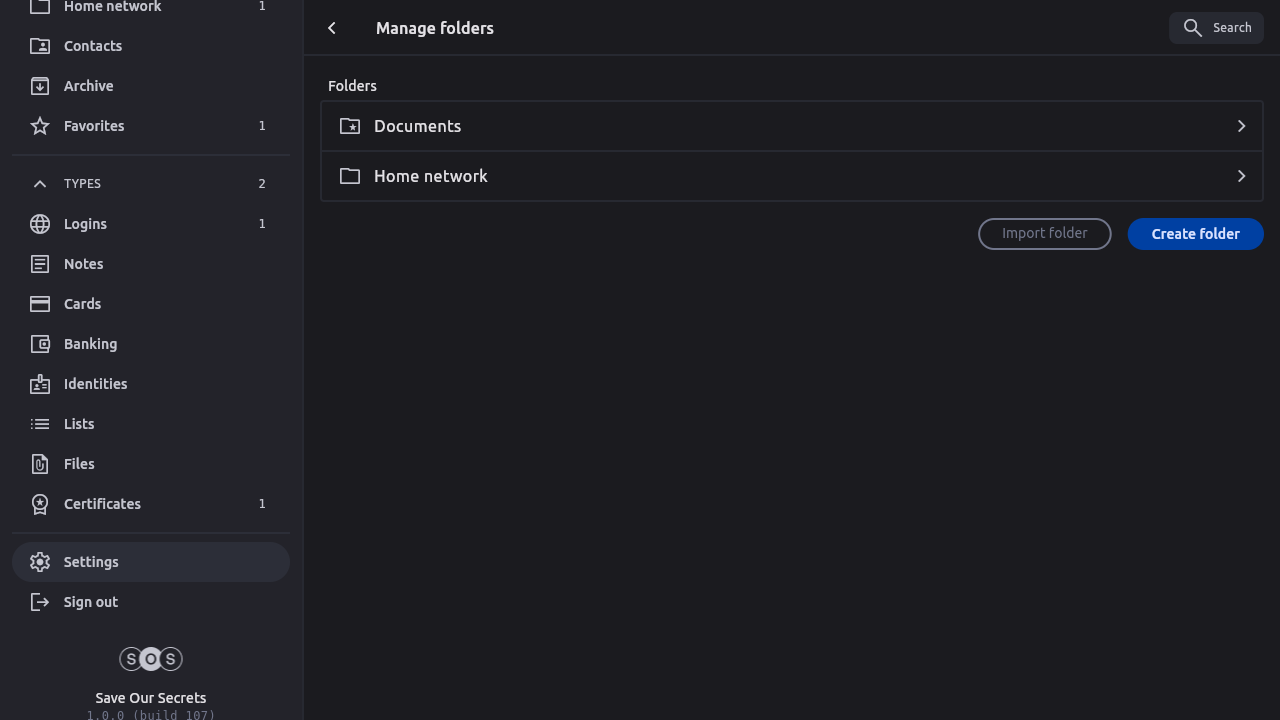
Task: Click the Archive box icon
Action: coord(40,86)
